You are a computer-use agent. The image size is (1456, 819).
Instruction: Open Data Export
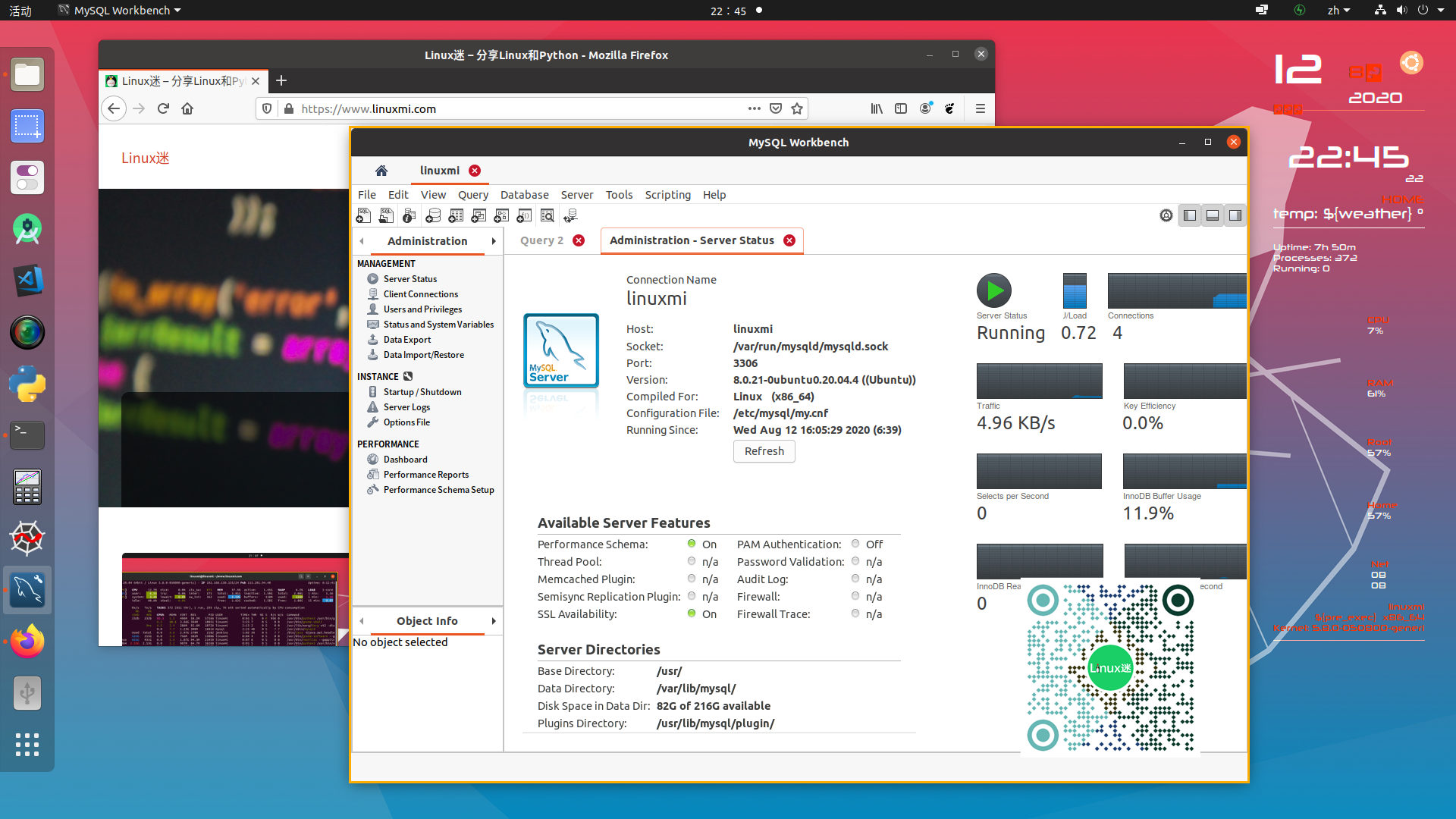pyautogui.click(x=406, y=340)
